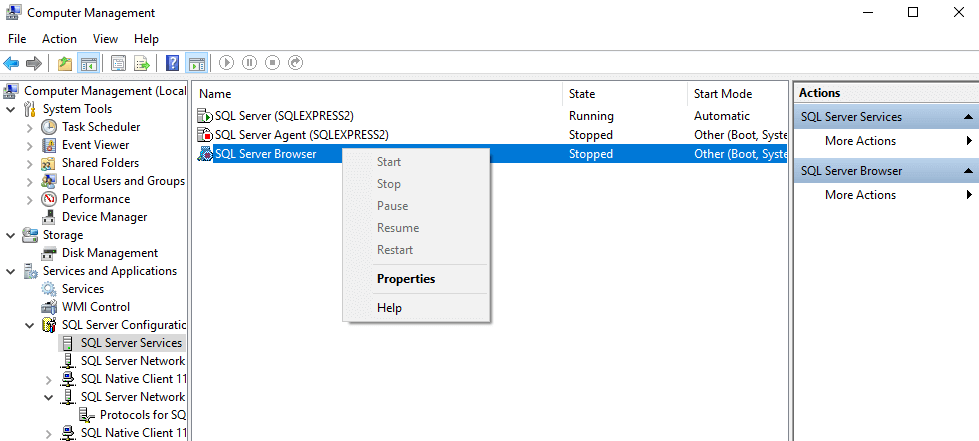This screenshot has width=979, height=441.
Task: Select the Disk Management icon
Action: point(49,253)
